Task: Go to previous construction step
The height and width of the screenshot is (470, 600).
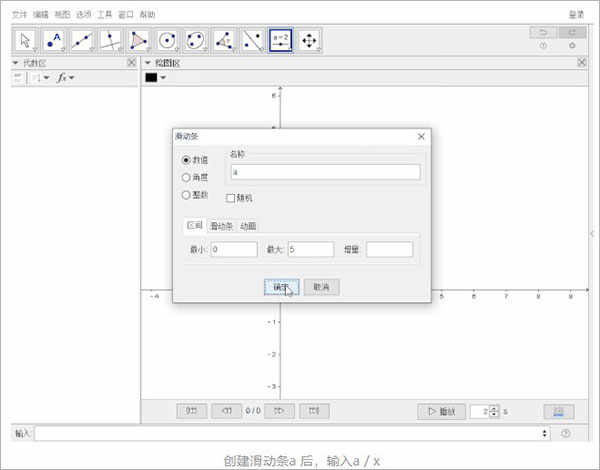Action: (227, 411)
